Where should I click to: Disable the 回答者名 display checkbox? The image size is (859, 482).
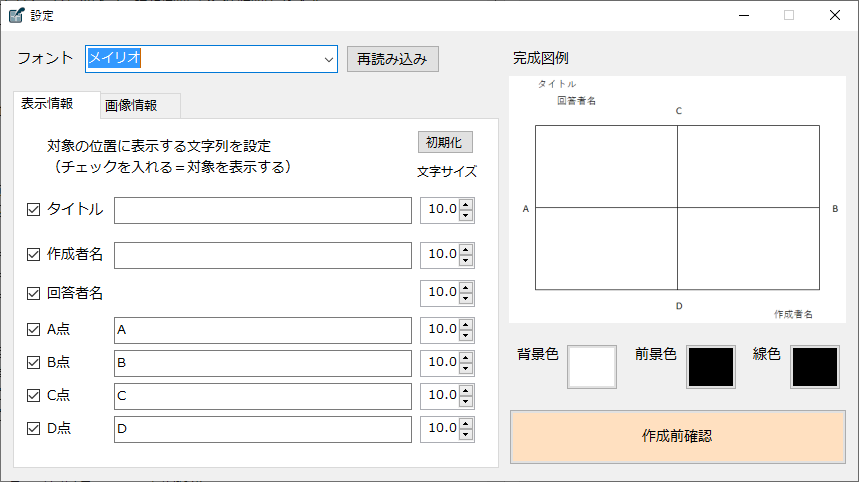[x=33, y=293]
